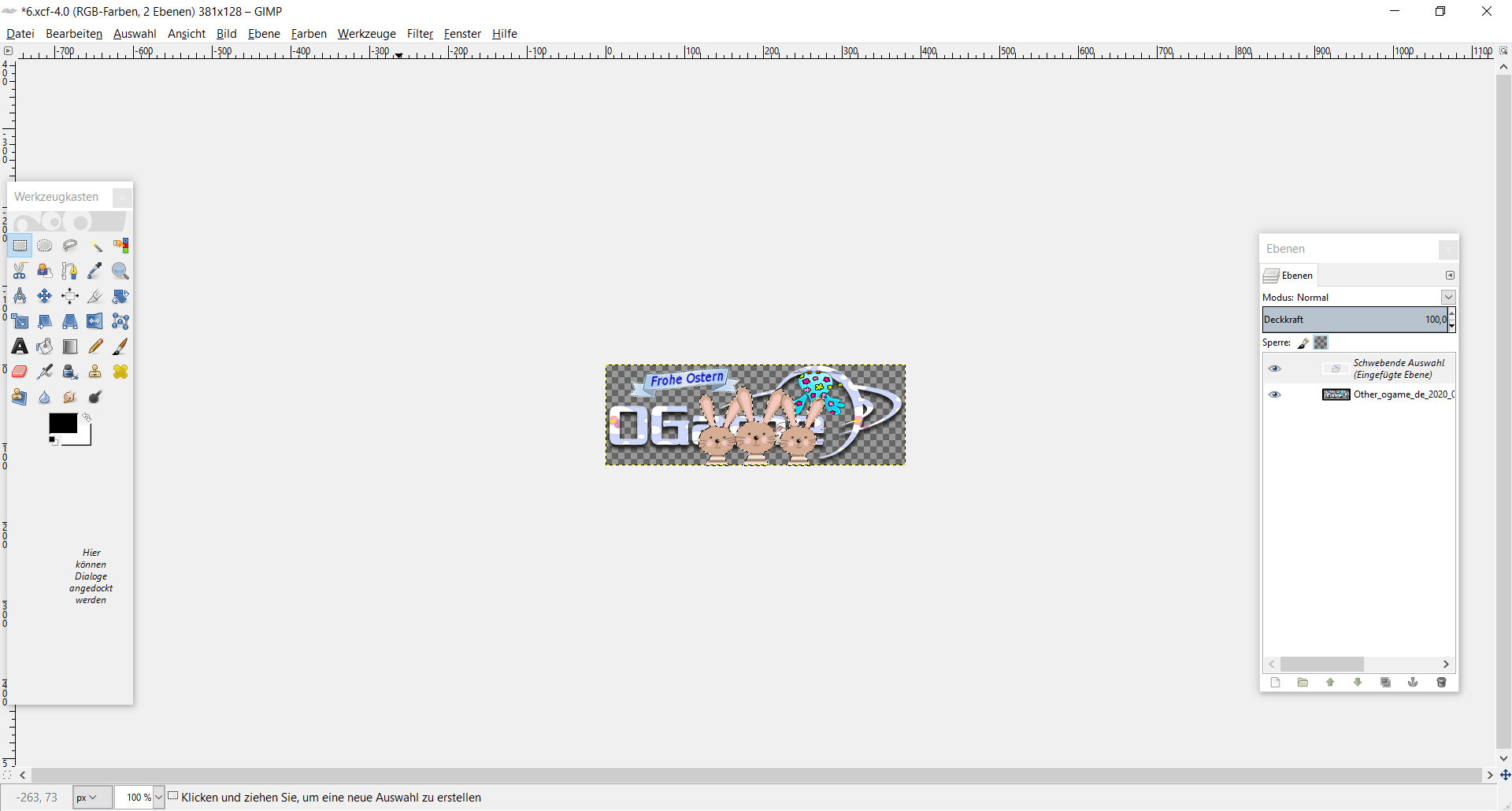Select the Scale tool
Image resolution: width=1512 pixels, height=811 pixels.
coord(20,321)
